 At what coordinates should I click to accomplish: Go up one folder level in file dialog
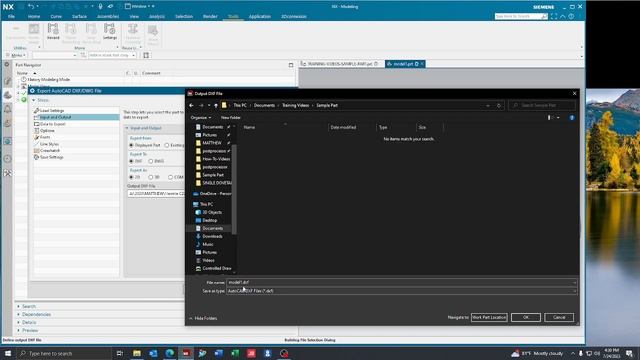click(216, 105)
